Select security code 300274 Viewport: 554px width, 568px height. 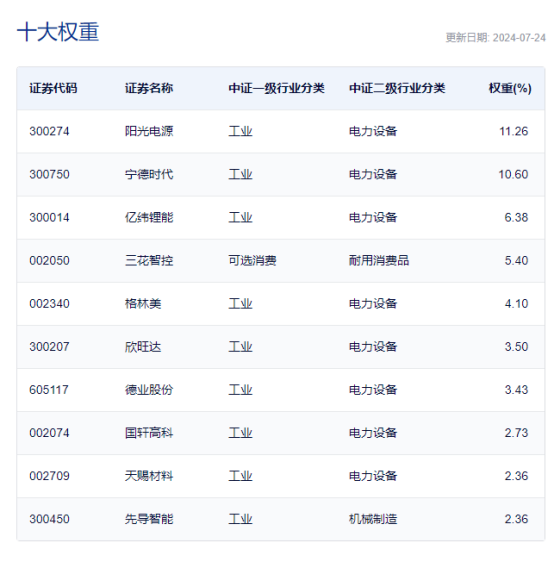pos(49,131)
